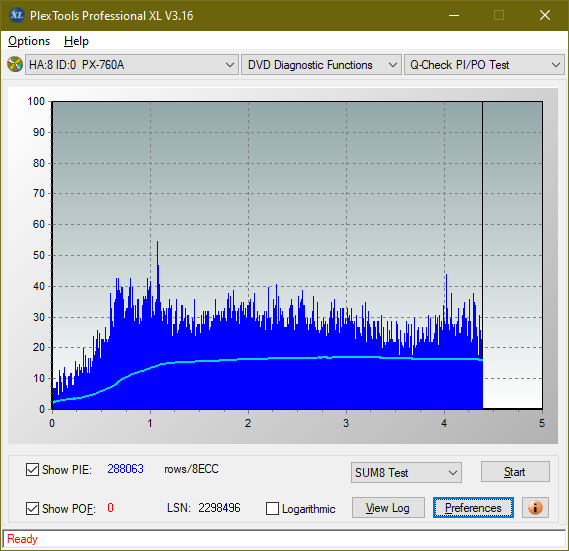
Task: Click the POF value 0
Action: pos(110,507)
